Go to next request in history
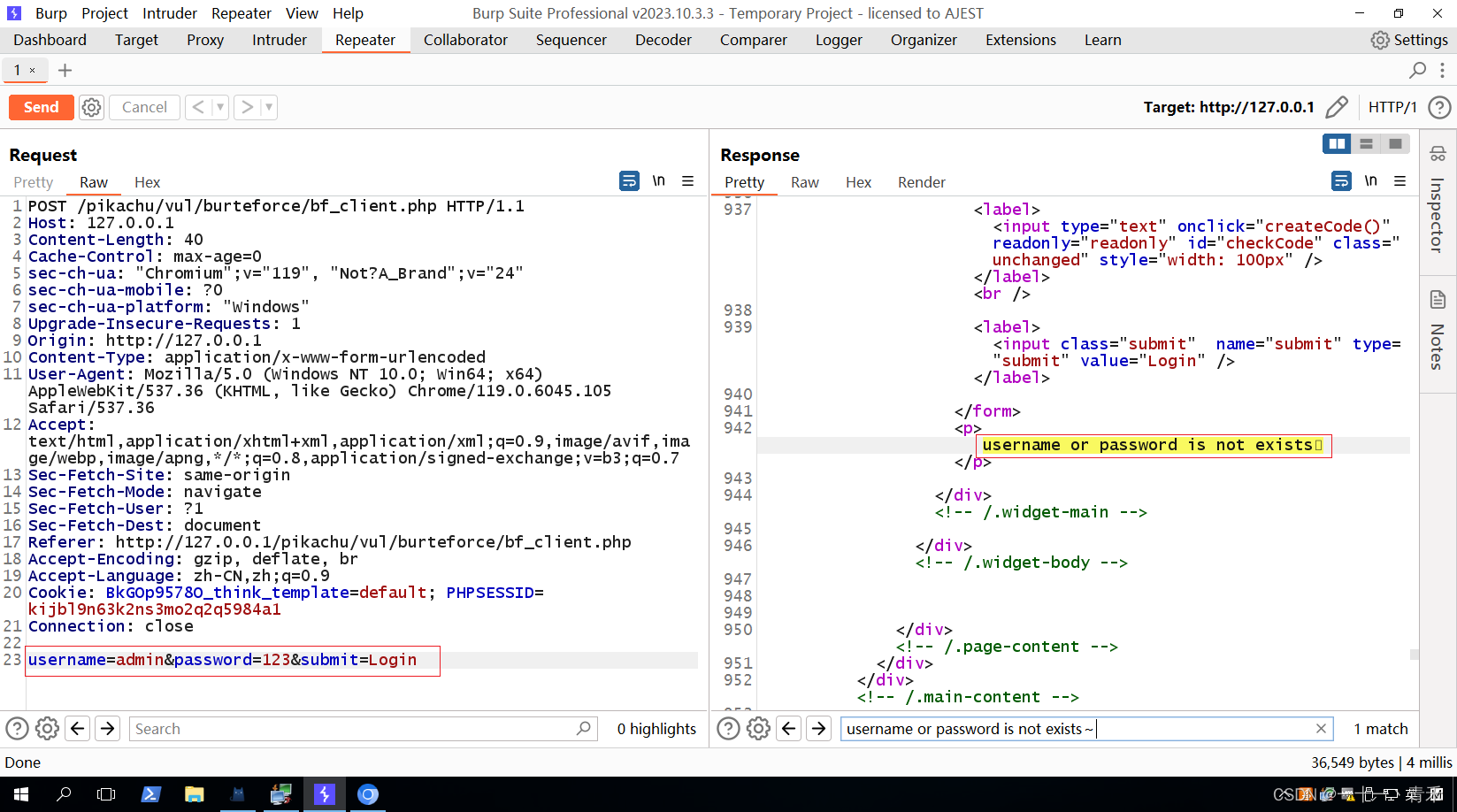Image resolution: width=1457 pixels, height=812 pixels. click(x=248, y=107)
